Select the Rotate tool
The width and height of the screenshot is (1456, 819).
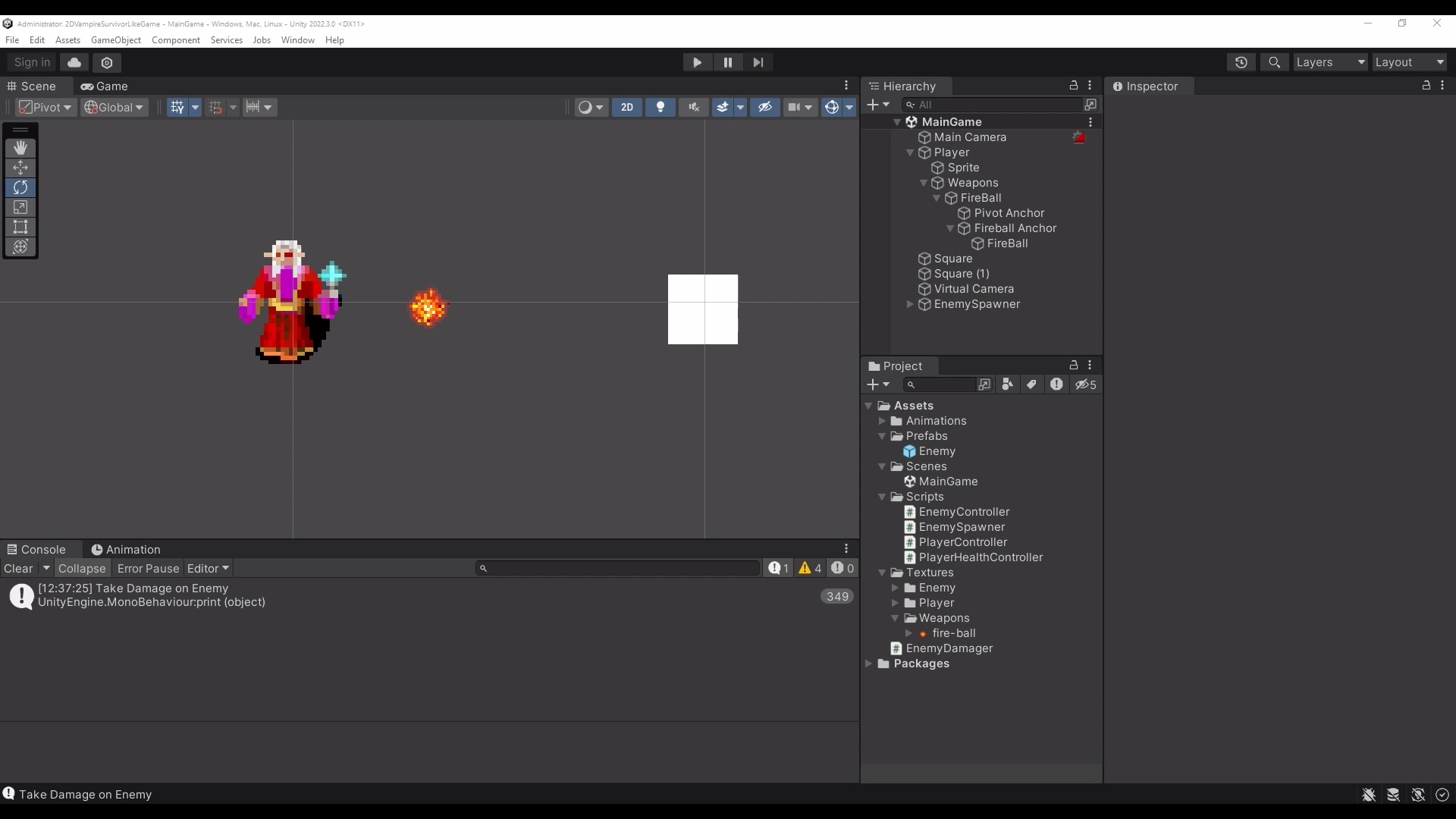coord(20,187)
